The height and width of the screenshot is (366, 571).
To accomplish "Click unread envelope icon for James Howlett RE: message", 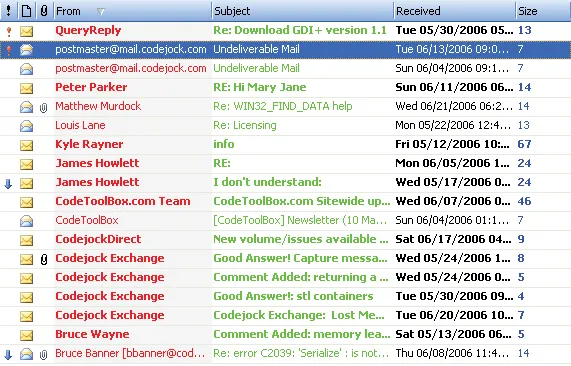I will coord(26,164).
